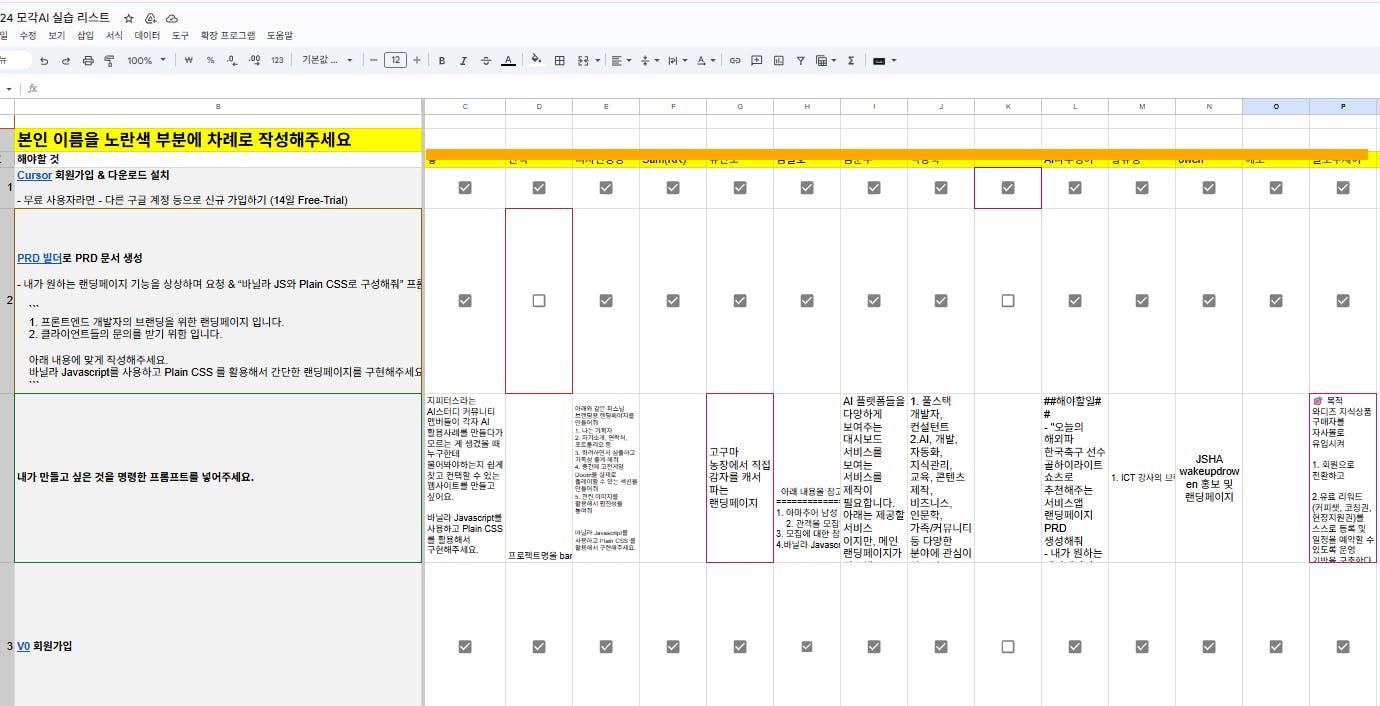Open the PRD 빌더 hyperlink

[x=39, y=258]
